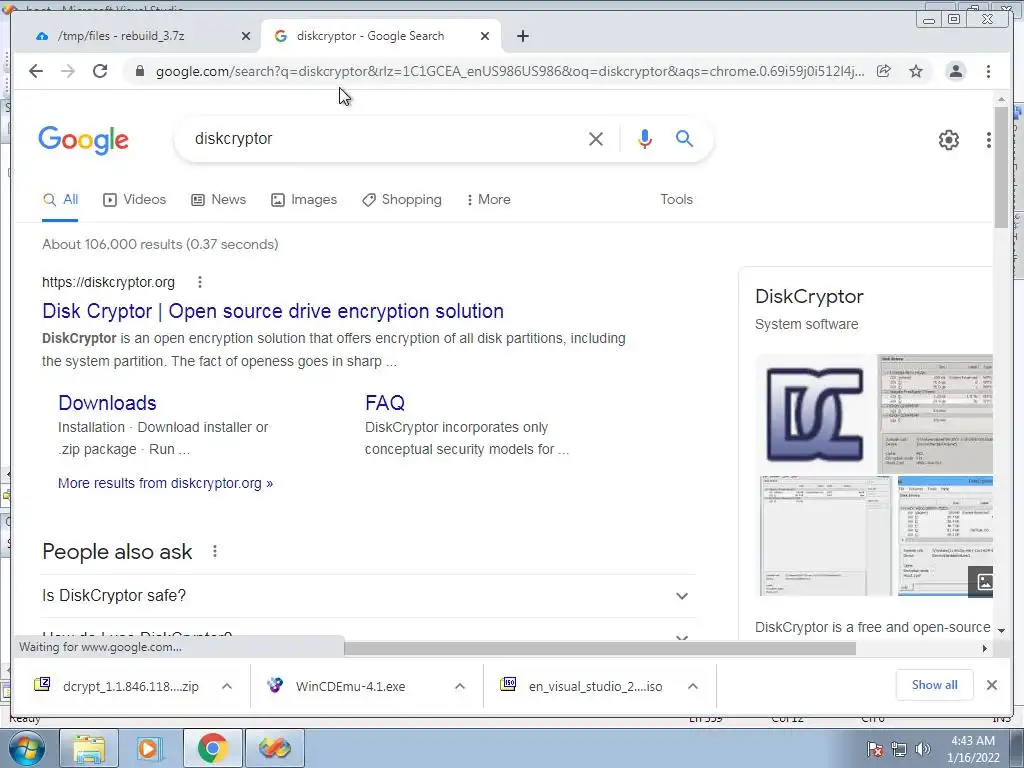Click the diskcryptor search input field

pyautogui.click(x=385, y=138)
